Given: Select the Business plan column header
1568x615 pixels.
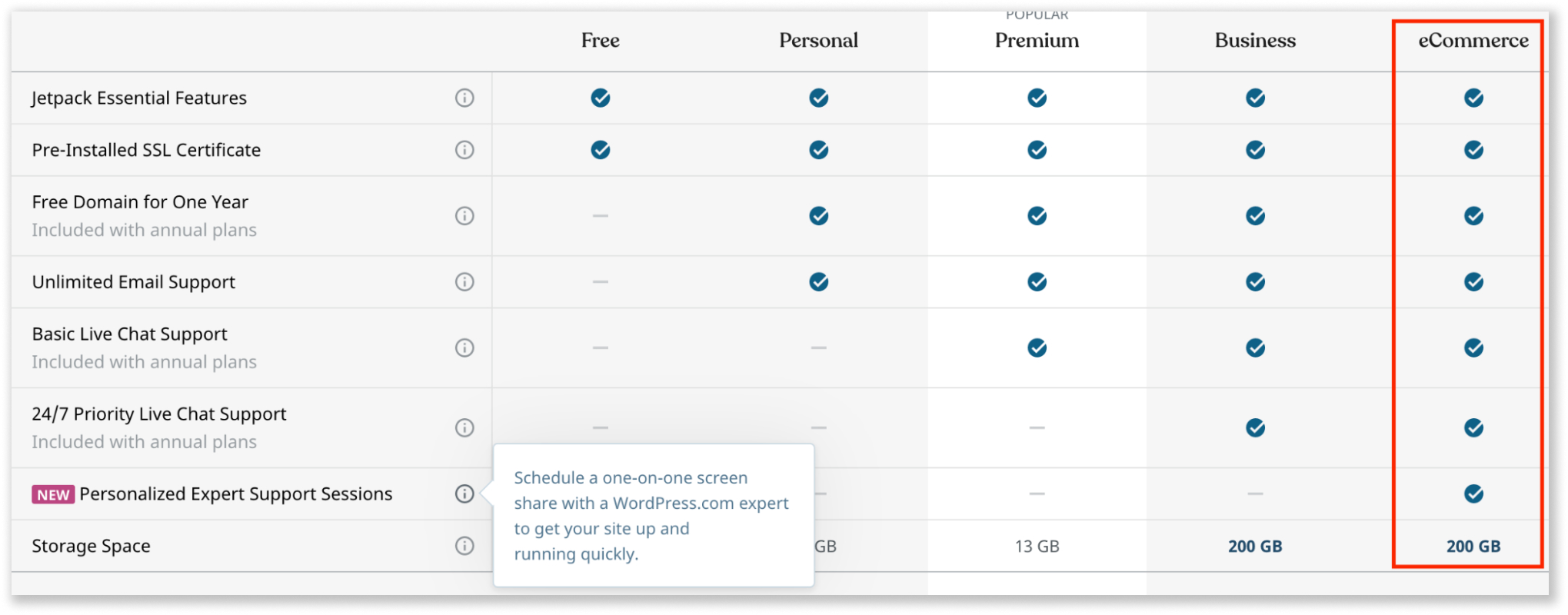Looking at the screenshot, I should click(x=1255, y=40).
